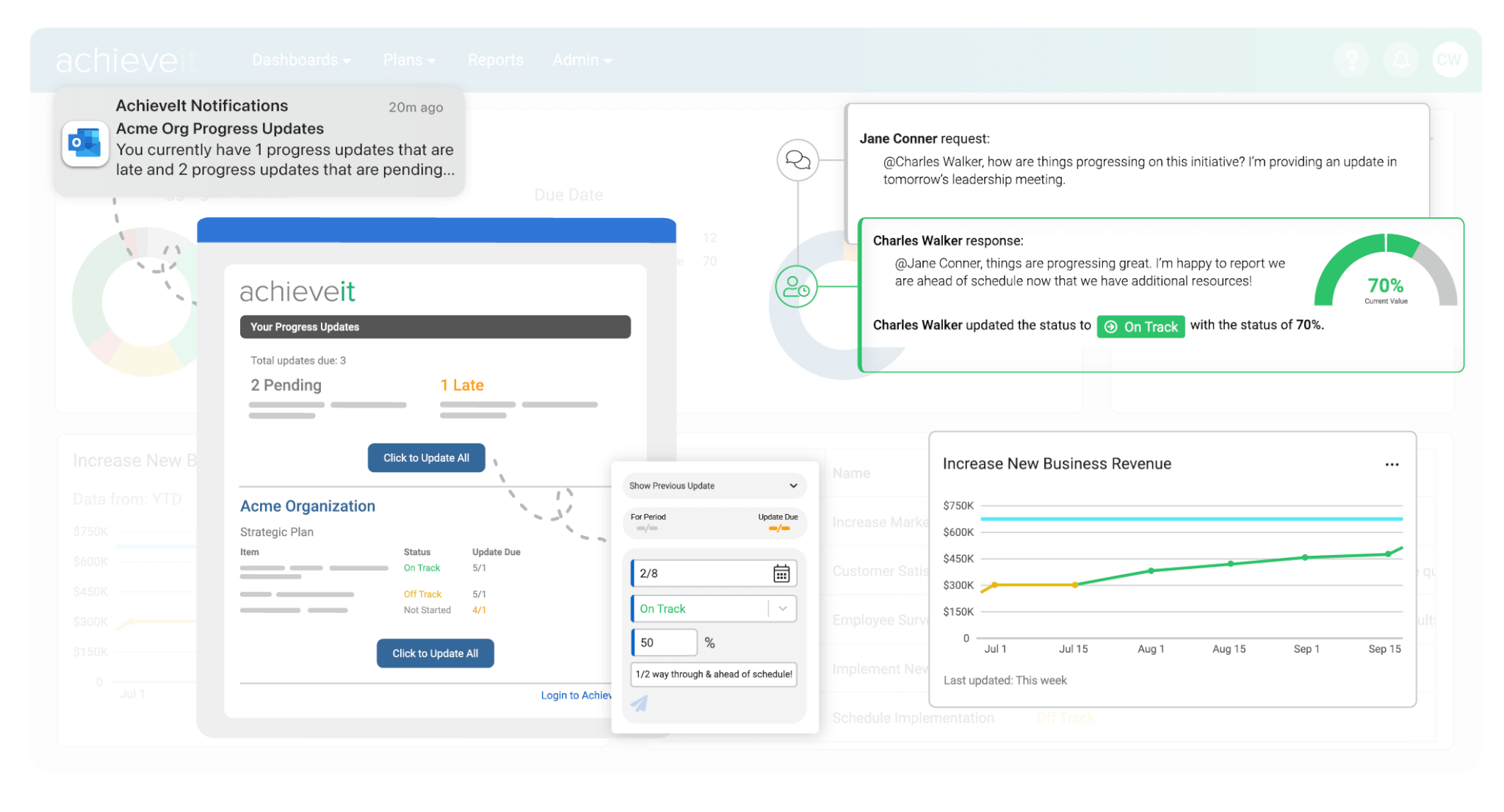Open the On Track status dropdown

click(x=714, y=609)
